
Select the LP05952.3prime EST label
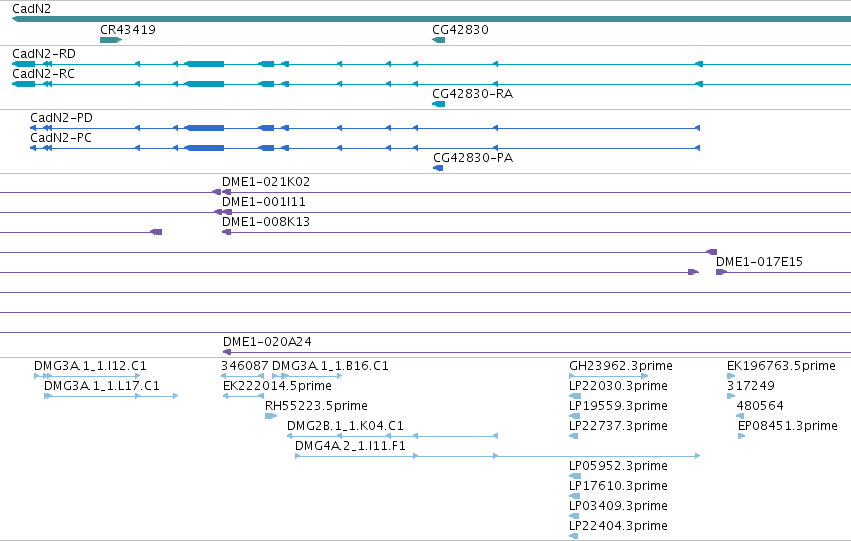[x=618, y=466]
